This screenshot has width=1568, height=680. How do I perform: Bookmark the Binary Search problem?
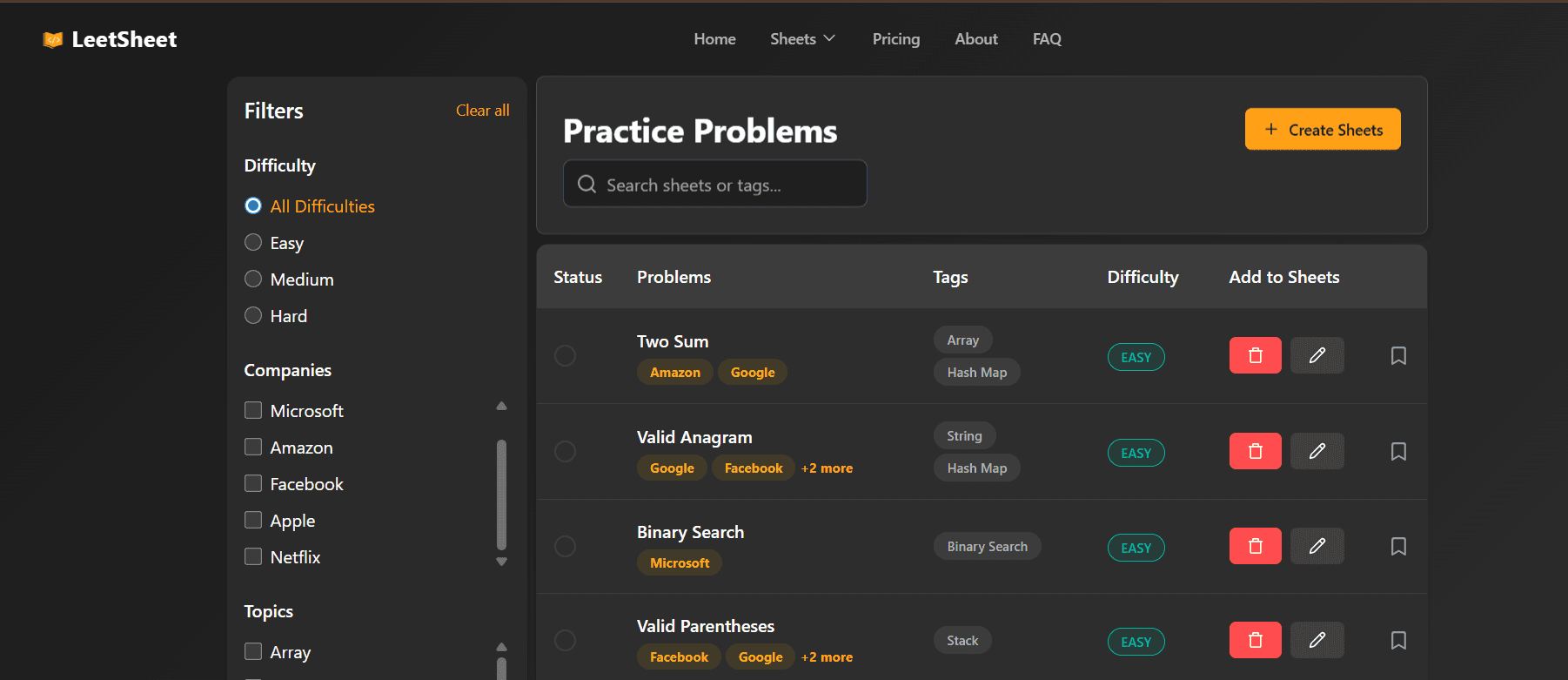pos(1398,547)
